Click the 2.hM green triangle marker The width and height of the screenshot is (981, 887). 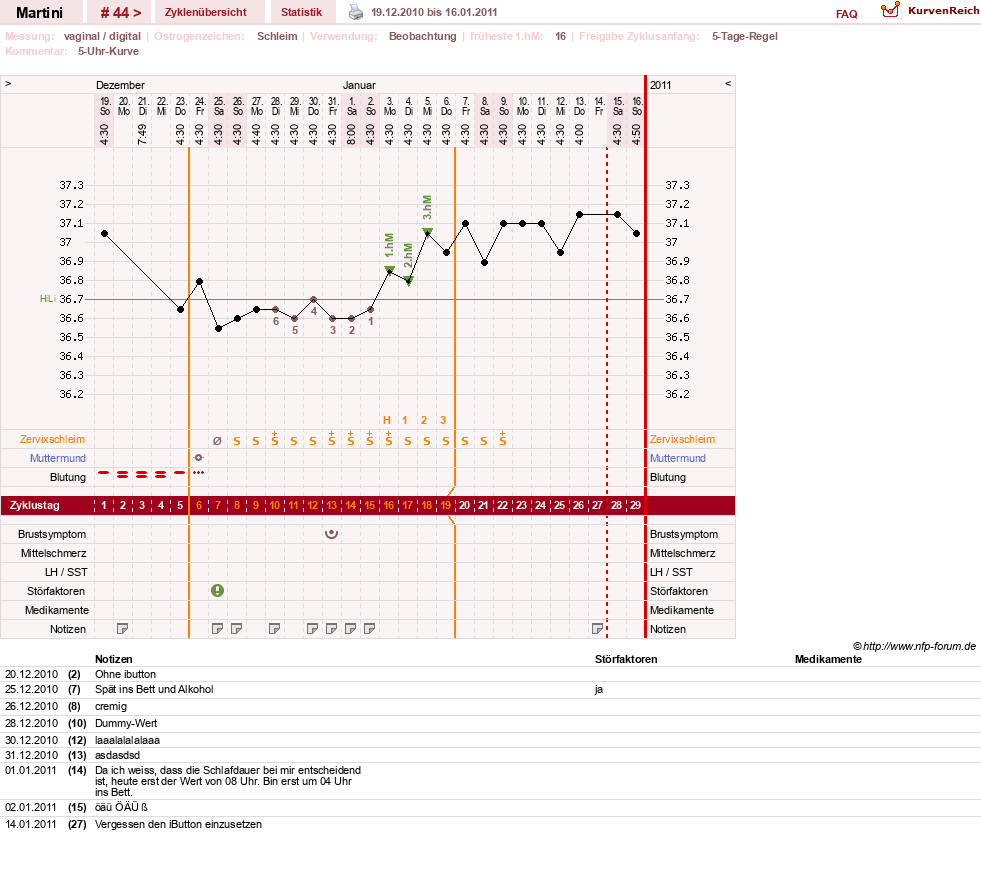409,281
